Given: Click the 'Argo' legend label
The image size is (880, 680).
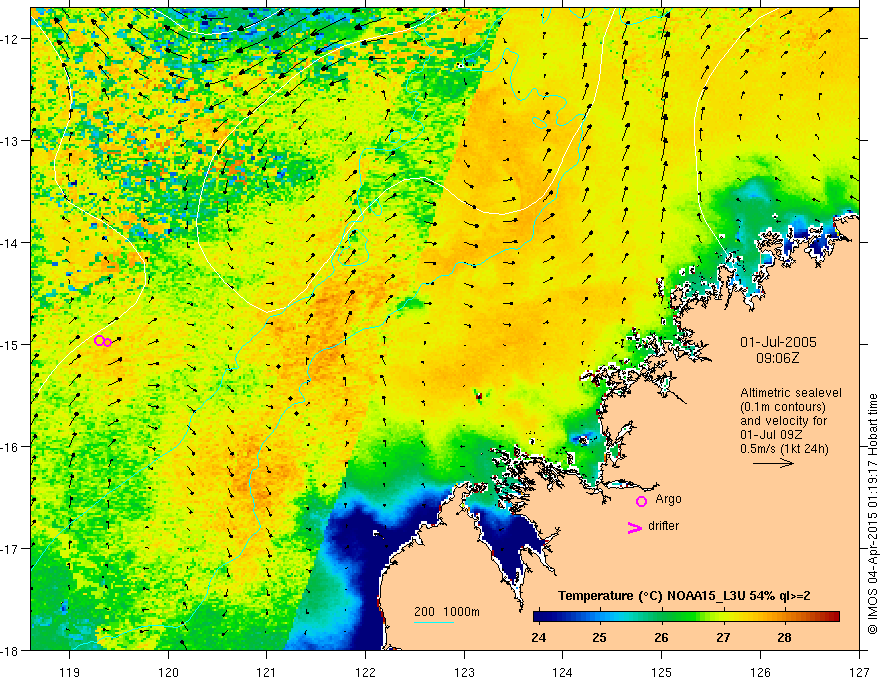Looking at the screenshot, I should (x=668, y=499).
